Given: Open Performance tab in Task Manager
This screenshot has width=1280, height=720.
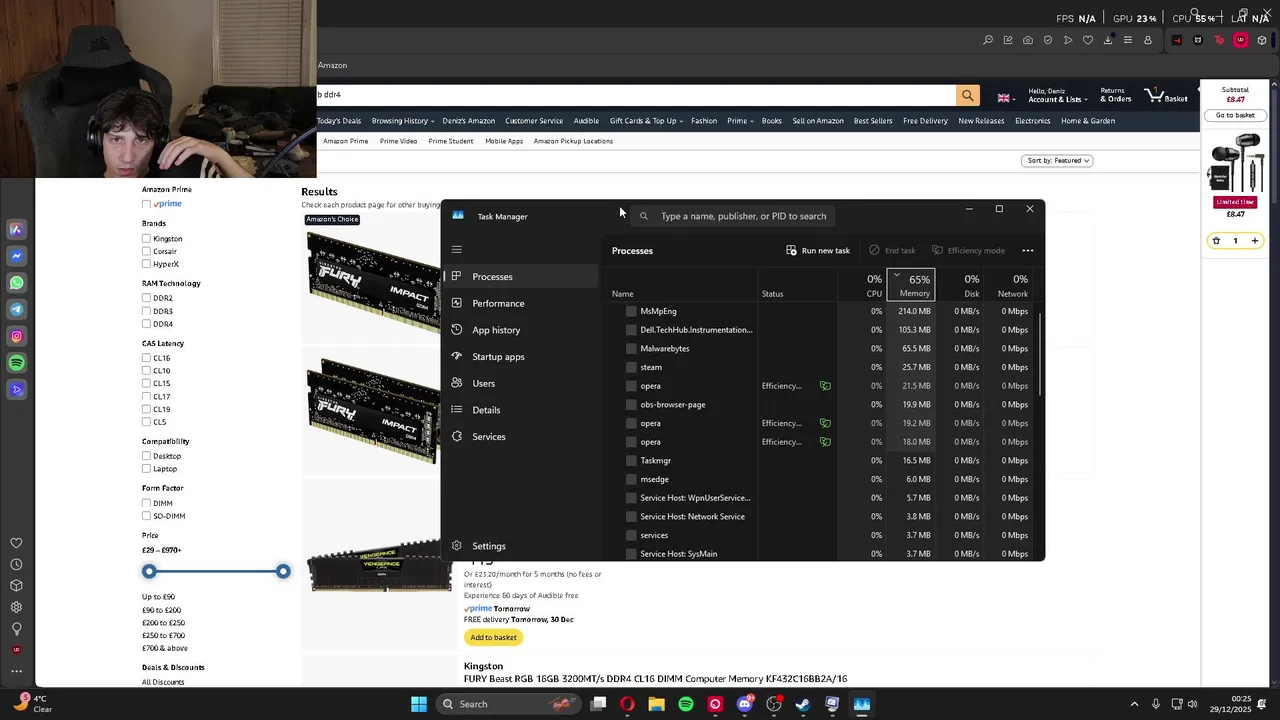Looking at the screenshot, I should pyautogui.click(x=520, y=303).
